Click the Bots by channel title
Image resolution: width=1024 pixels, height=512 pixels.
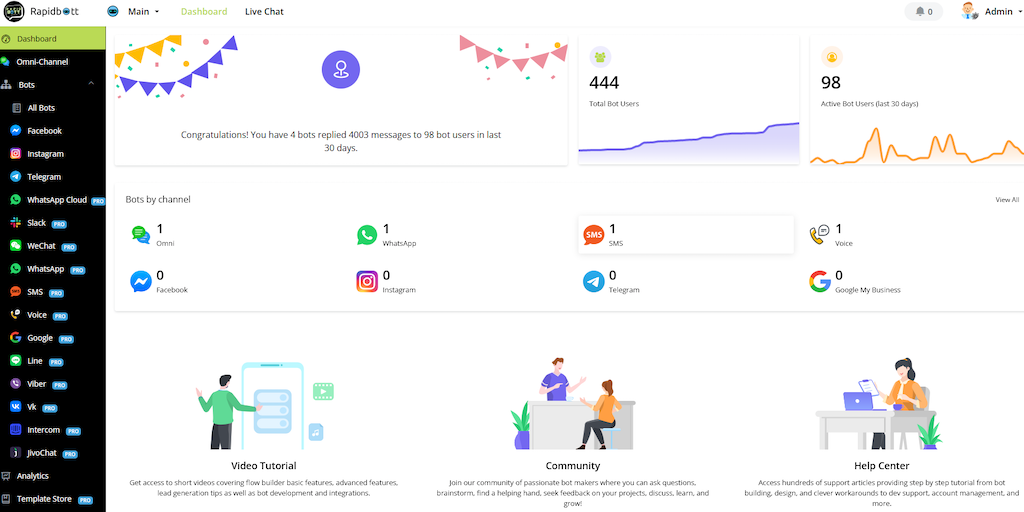(x=158, y=199)
